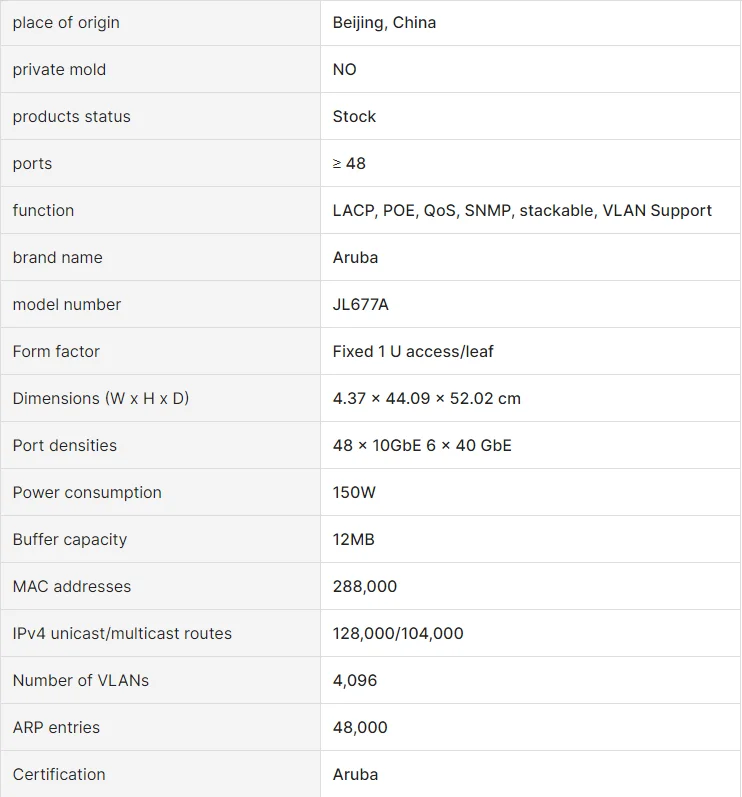Click the 'place of origin' label cell

66,22
